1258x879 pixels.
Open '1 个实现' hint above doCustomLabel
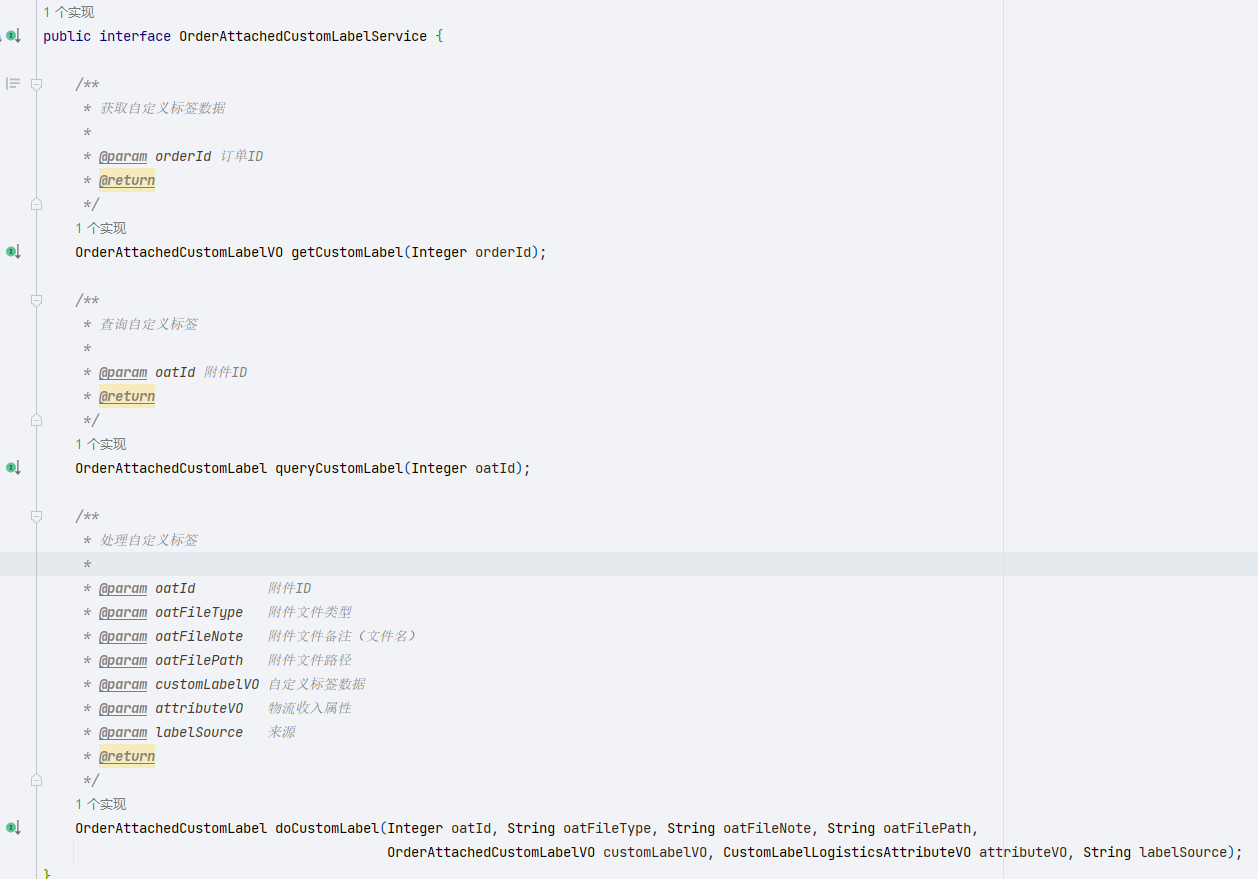100,804
